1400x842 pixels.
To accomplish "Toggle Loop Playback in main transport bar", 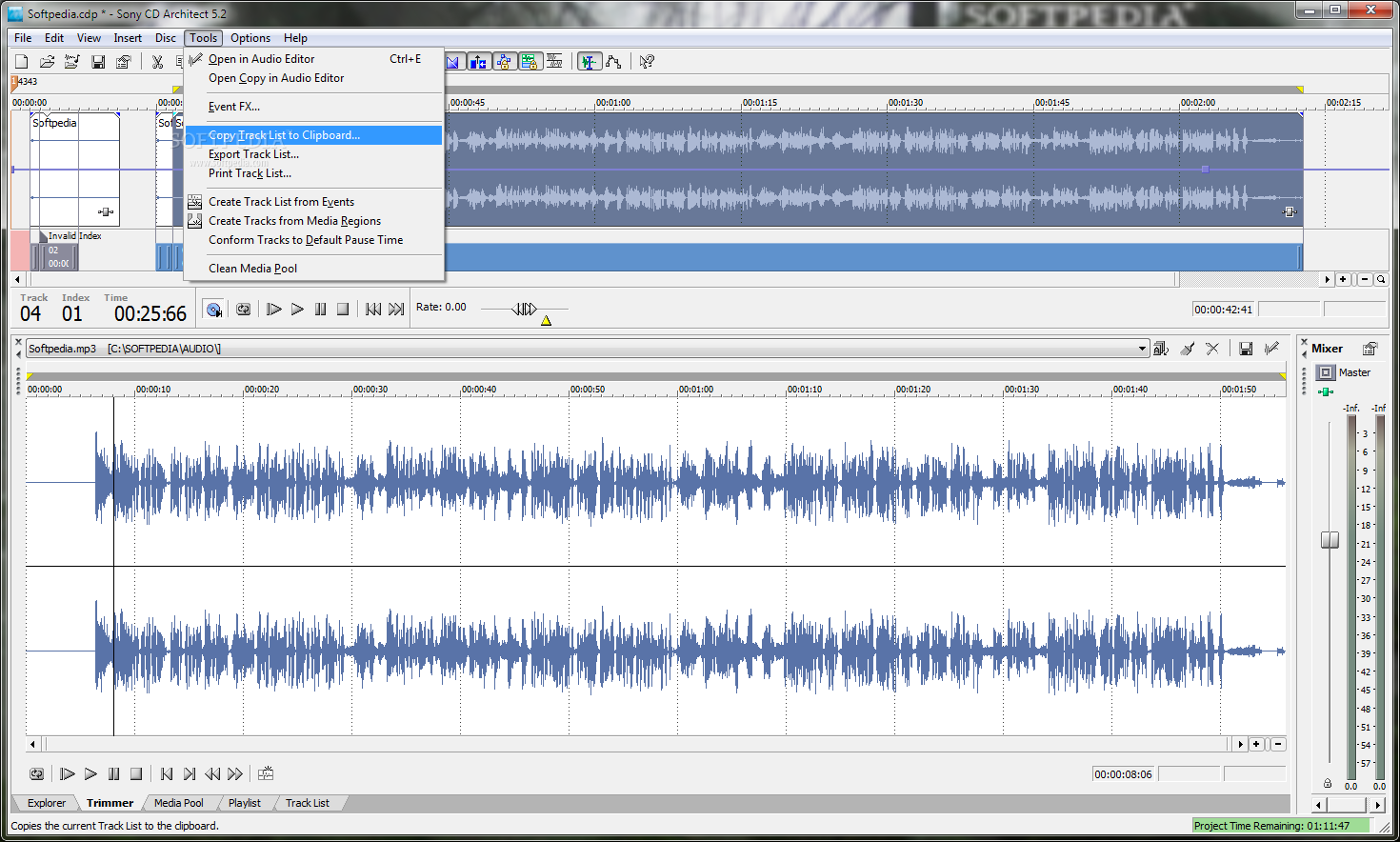I will coord(244,310).
